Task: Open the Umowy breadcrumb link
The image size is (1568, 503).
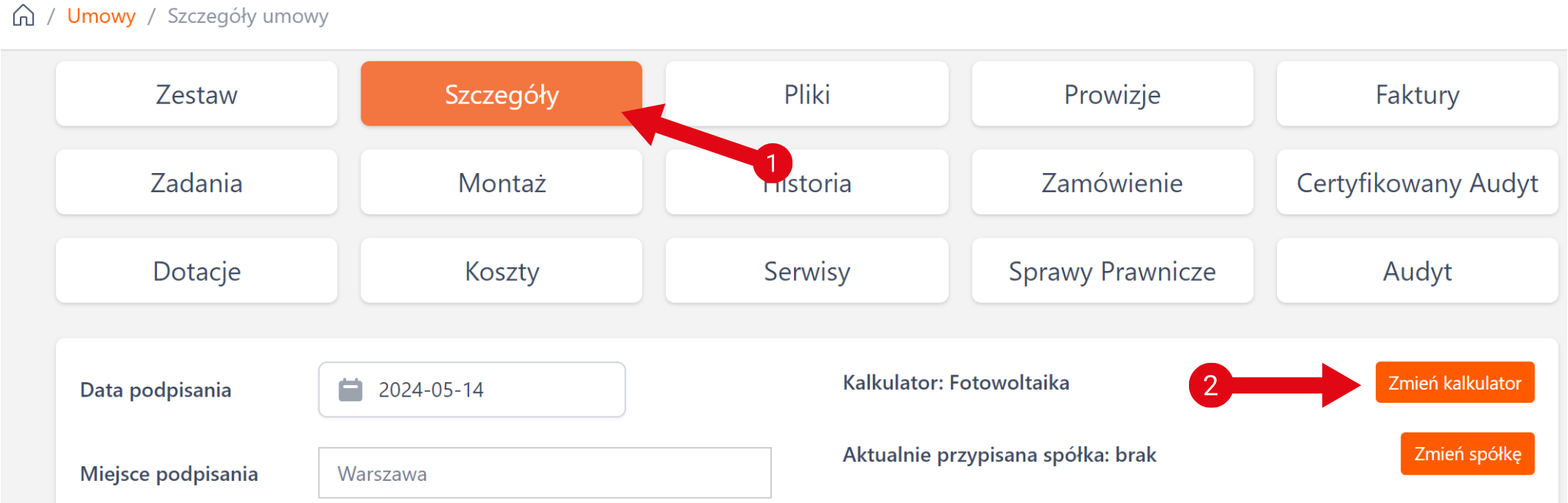Action: pyautogui.click(x=101, y=16)
